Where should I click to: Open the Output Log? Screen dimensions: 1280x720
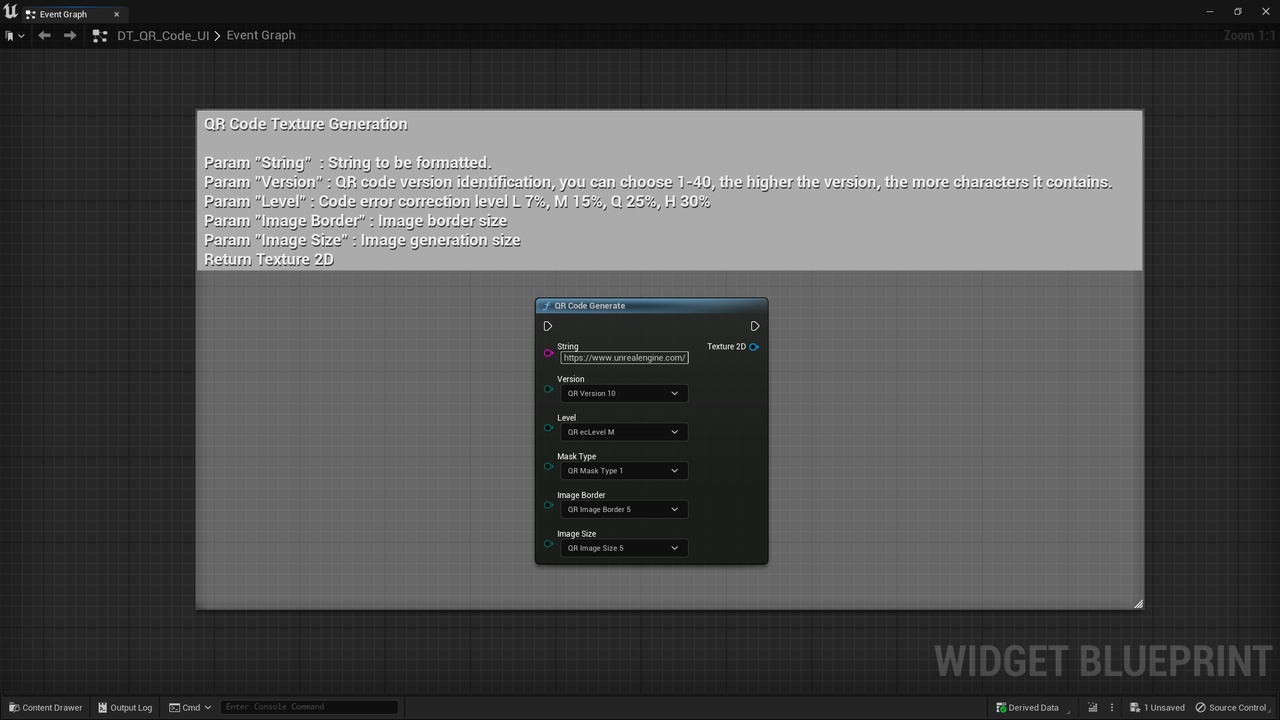click(125, 708)
